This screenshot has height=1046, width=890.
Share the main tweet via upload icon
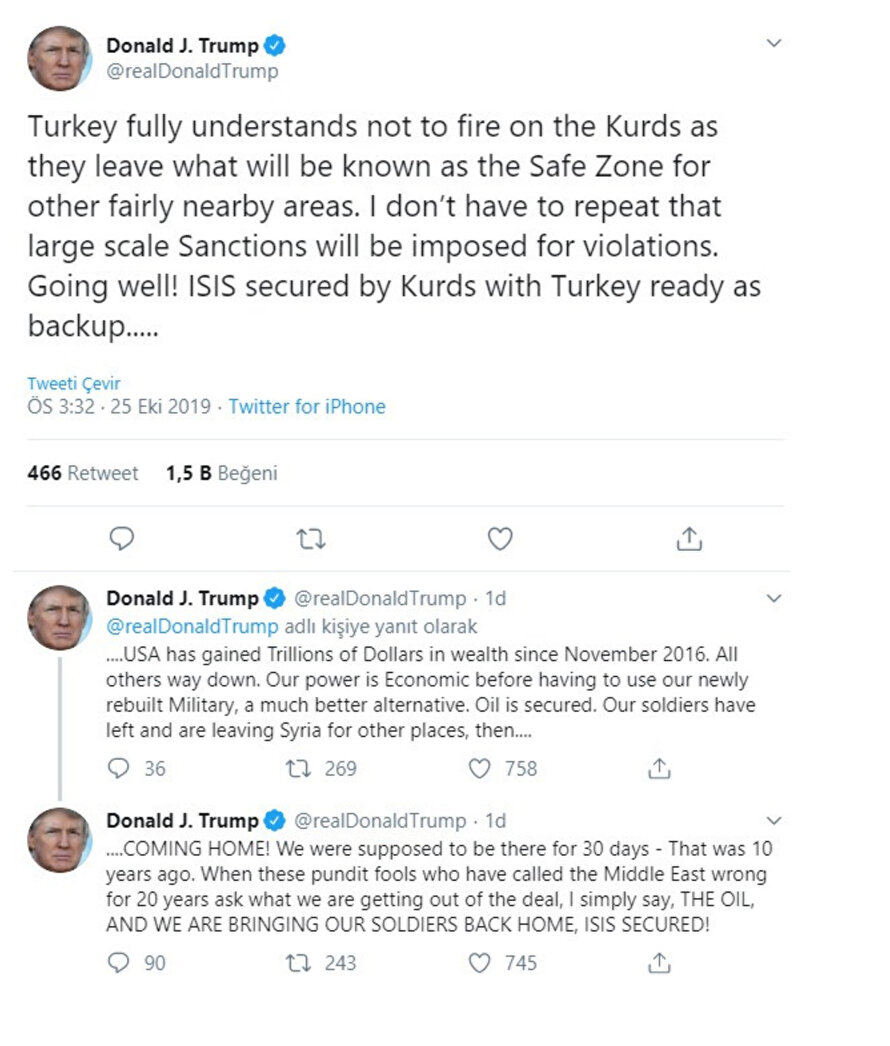coord(688,539)
